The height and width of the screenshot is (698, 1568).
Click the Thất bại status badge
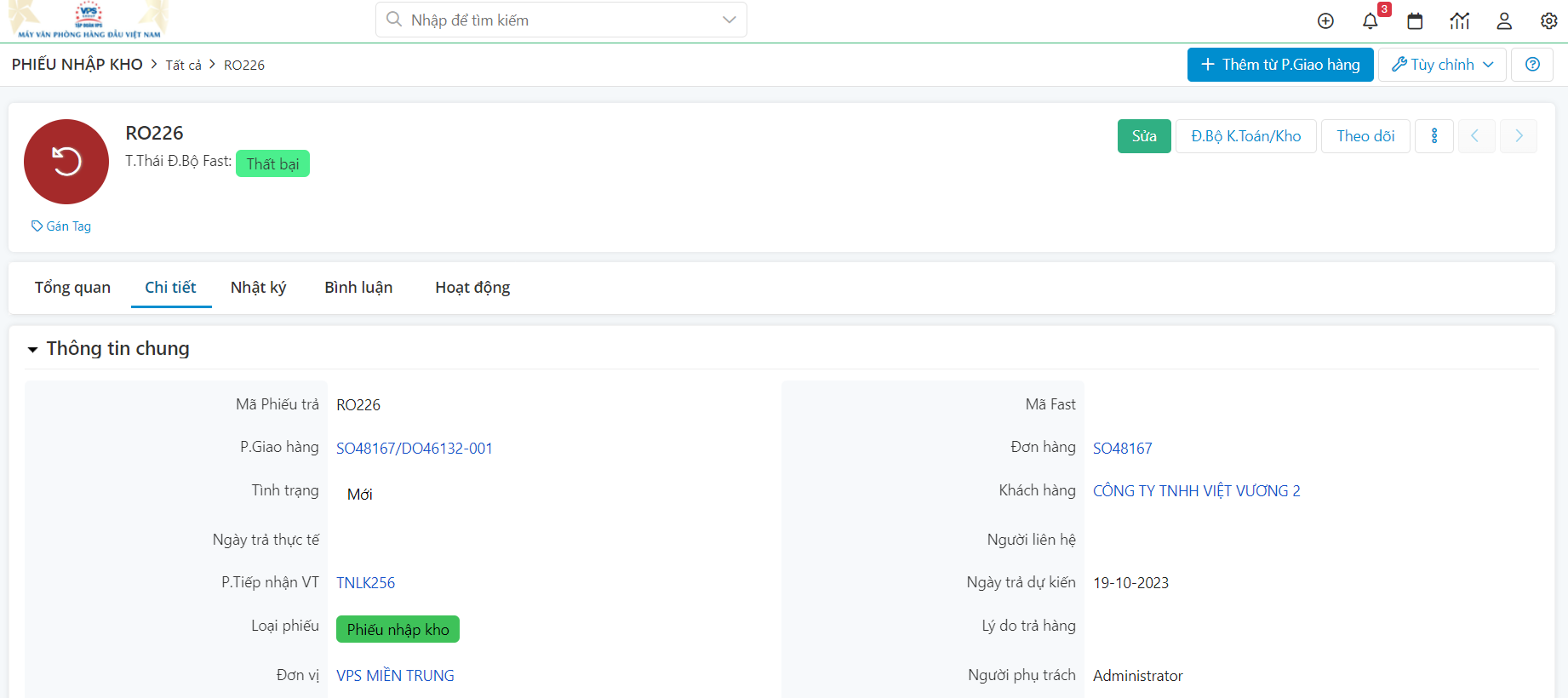(x=272, y=163)
